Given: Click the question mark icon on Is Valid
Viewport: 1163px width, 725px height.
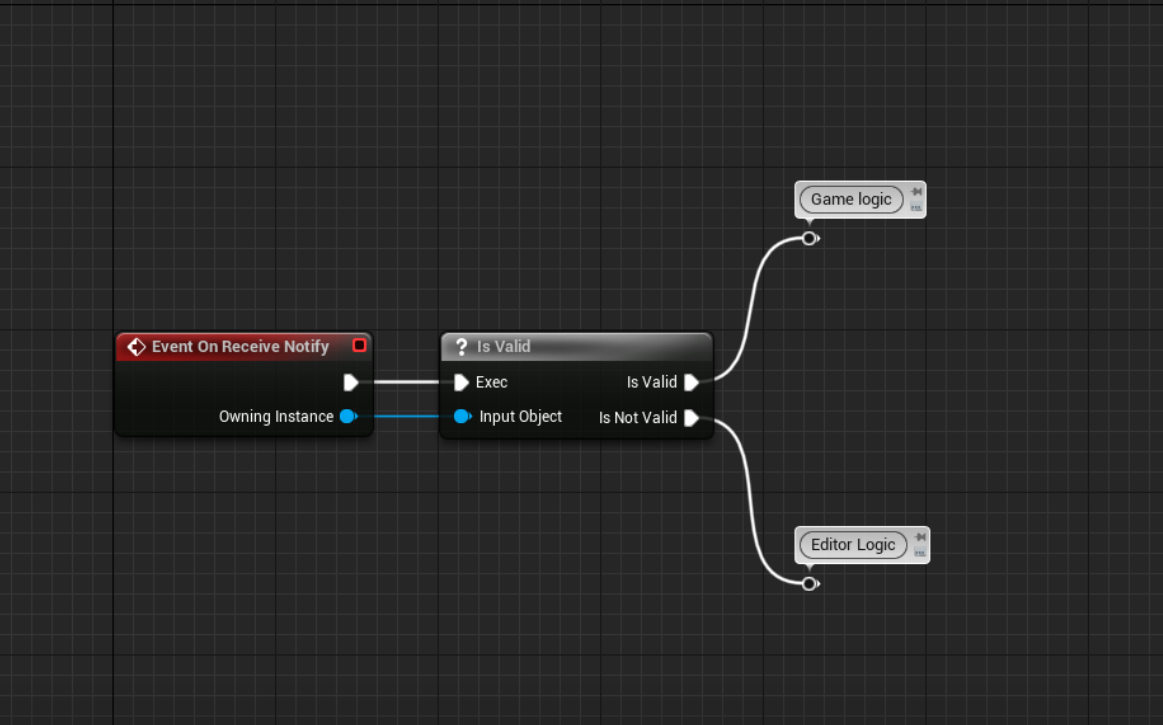Looking at the screenshot, I should point(461,347).
